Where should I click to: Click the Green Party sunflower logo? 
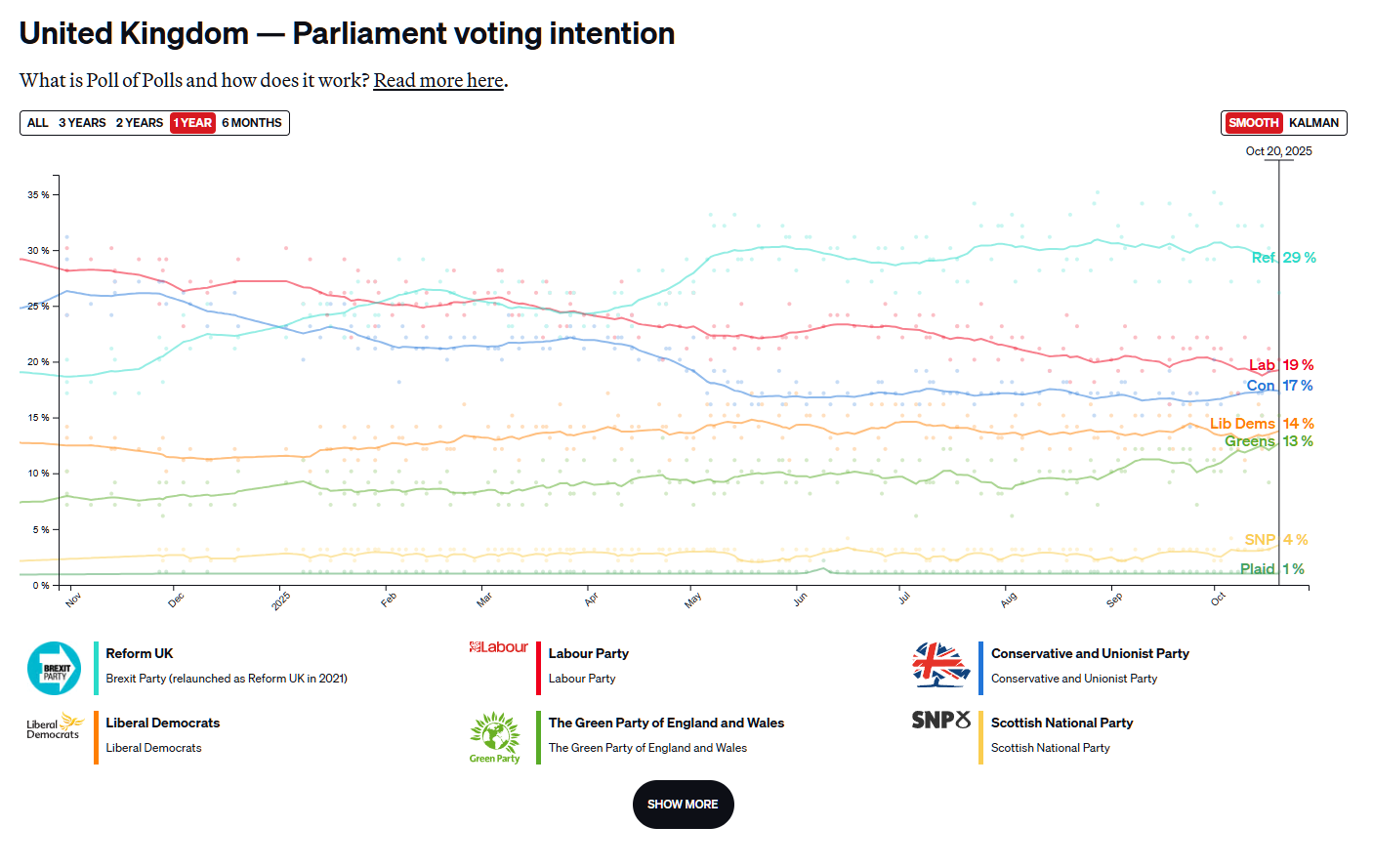pos(495,737)
